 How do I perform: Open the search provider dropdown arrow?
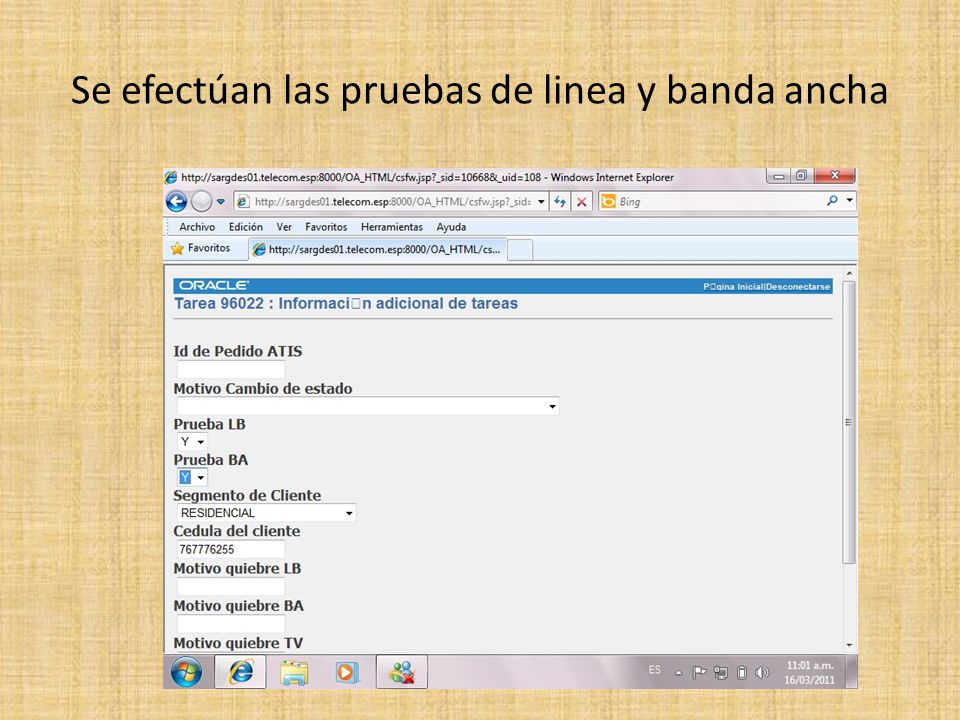point(849,200)
